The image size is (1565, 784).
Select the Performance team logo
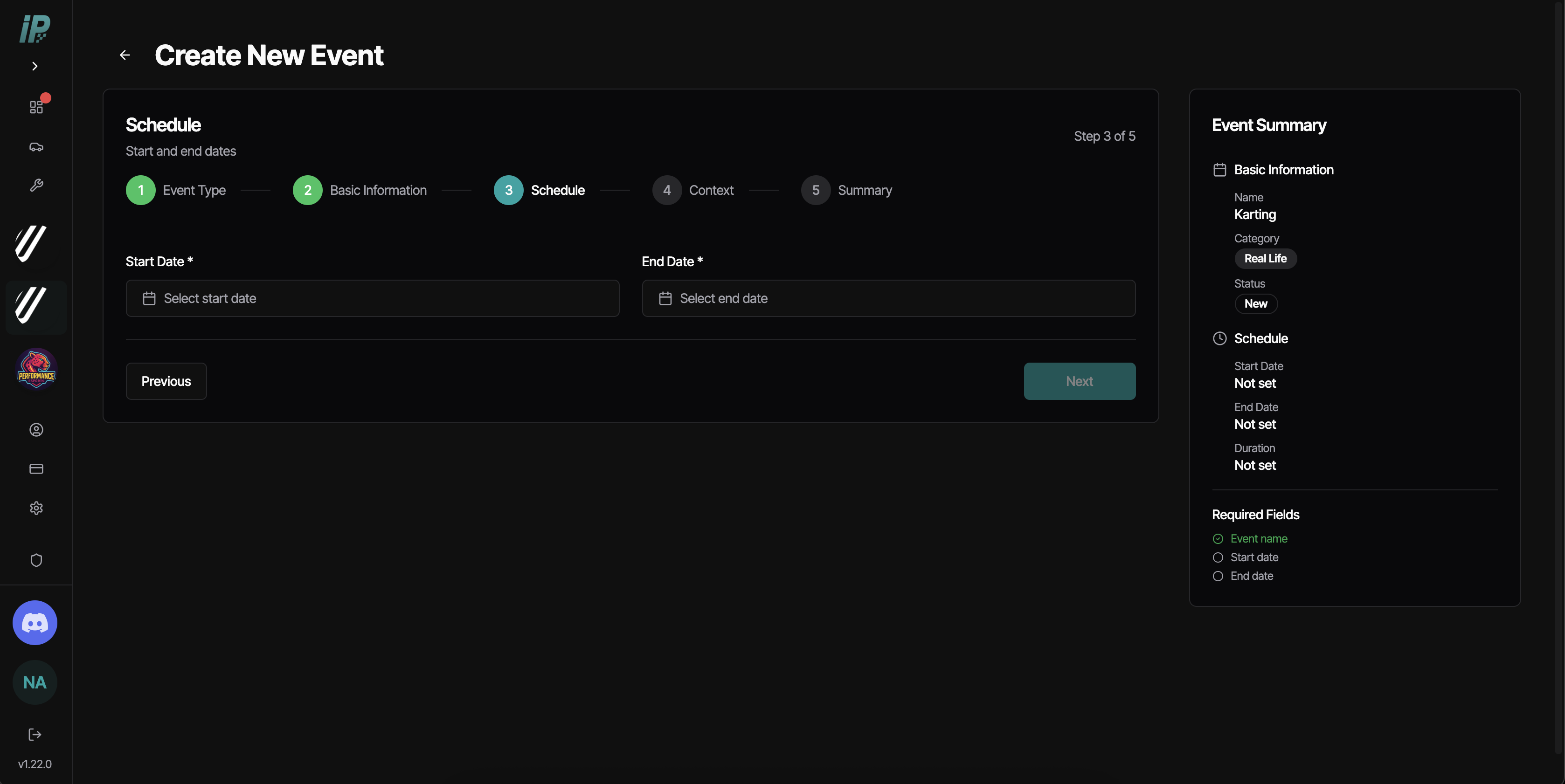(x=36, y=369)
